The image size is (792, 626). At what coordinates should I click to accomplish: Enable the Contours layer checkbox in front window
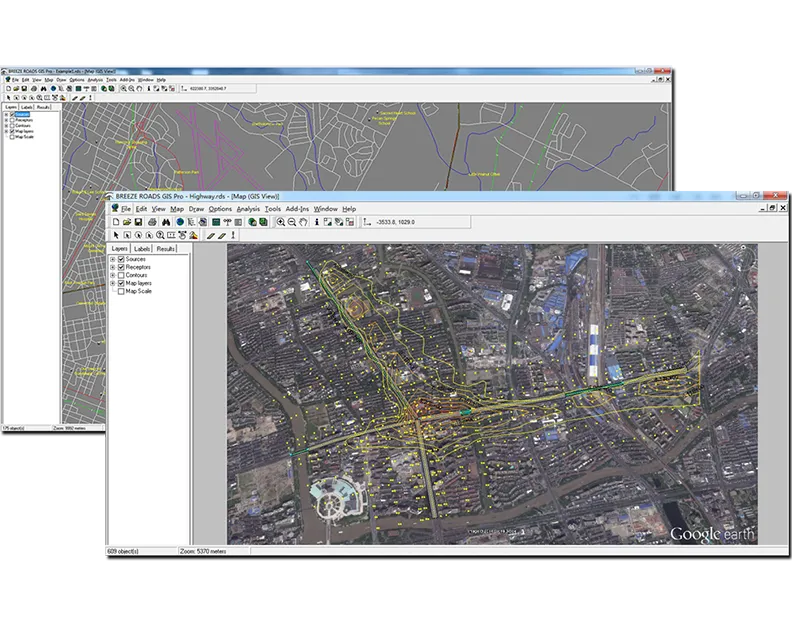122,276
